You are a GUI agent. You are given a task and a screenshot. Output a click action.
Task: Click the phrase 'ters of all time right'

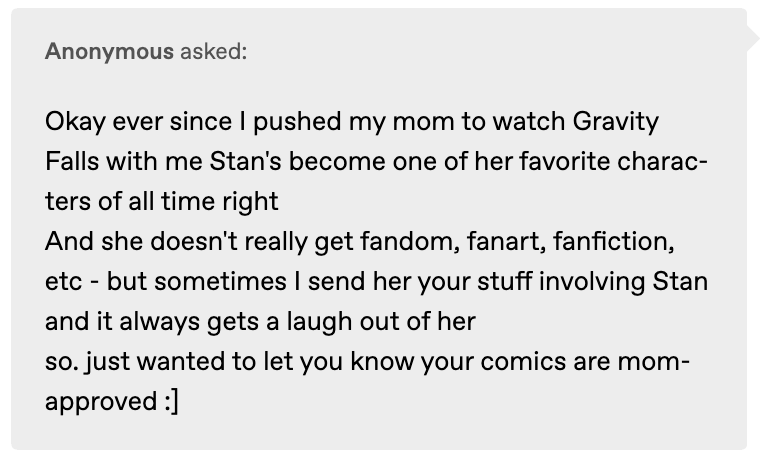(x=161, y=201)
